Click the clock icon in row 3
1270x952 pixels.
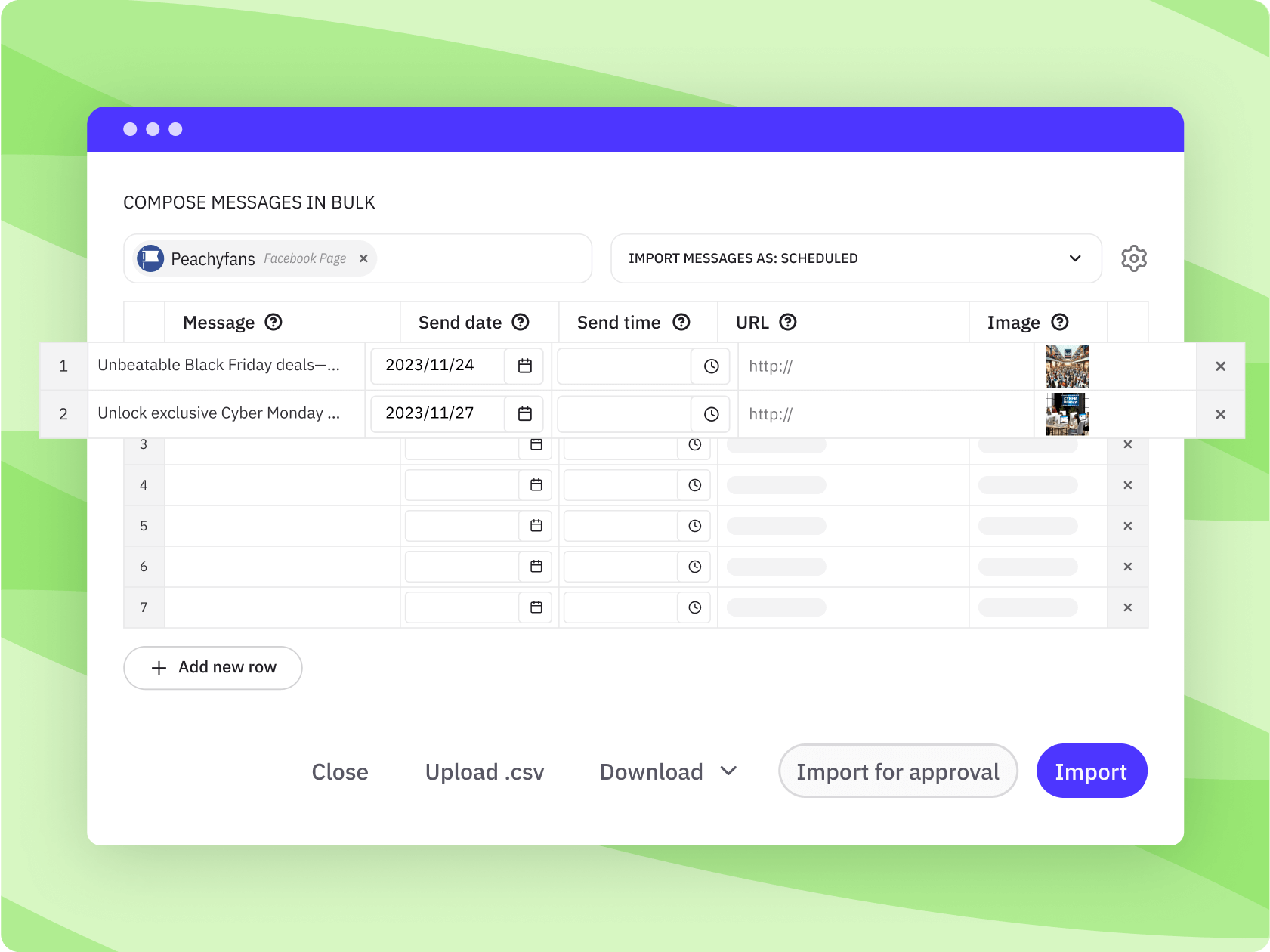pyautogui.click(x=694, y=444)
